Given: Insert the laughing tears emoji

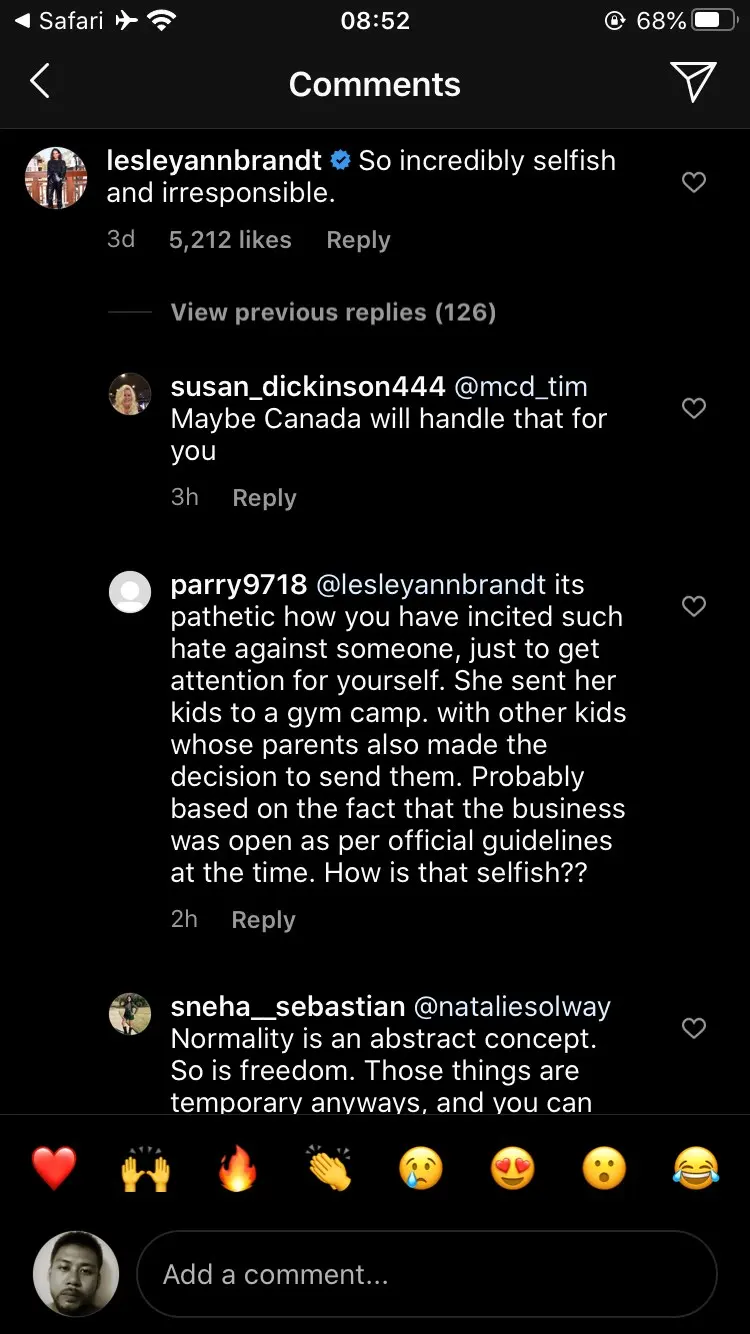Looking at the screenshot, I should [x=696, y=1167].
